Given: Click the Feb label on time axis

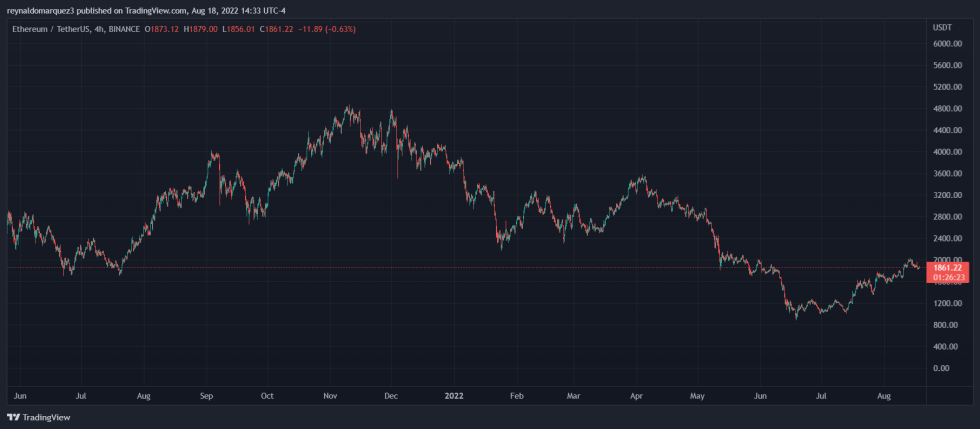Looking at the screenshot, I should (516, 396).
